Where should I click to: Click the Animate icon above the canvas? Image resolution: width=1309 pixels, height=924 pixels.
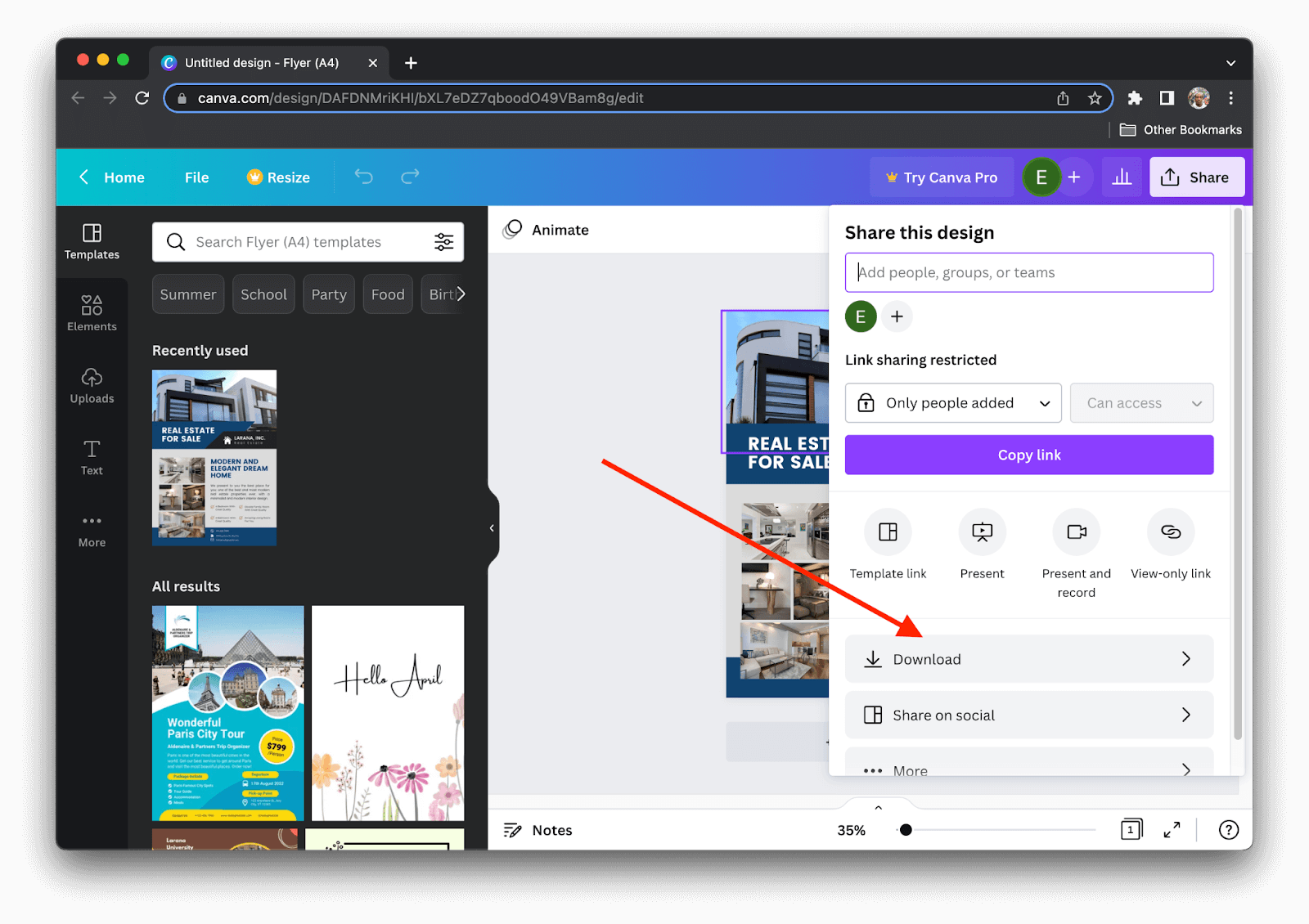514,230
